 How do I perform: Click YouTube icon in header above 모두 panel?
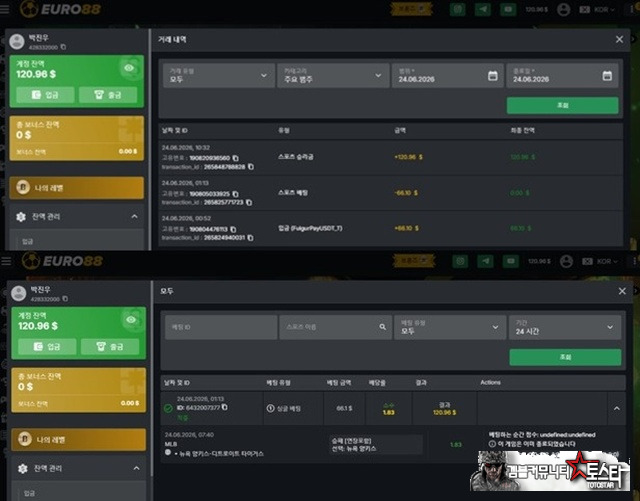point(510,261)
